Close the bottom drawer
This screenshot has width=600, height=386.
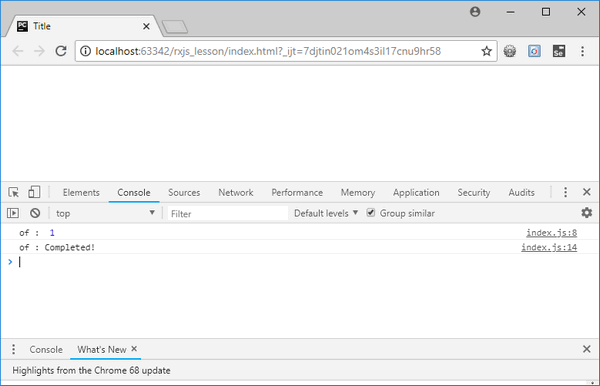coord(587,349)
